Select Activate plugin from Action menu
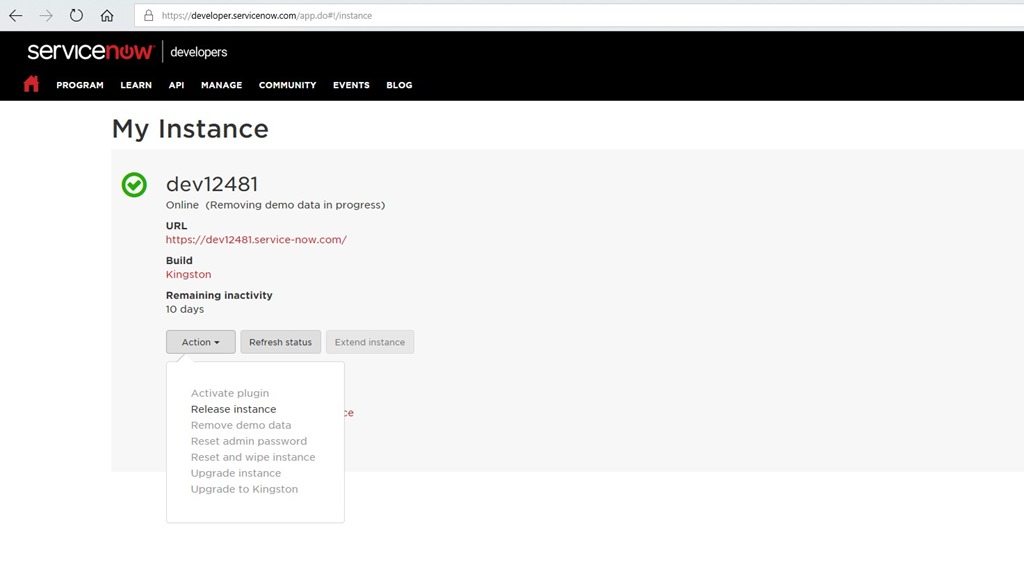The image size is (1024, 583). pos(230,393)
